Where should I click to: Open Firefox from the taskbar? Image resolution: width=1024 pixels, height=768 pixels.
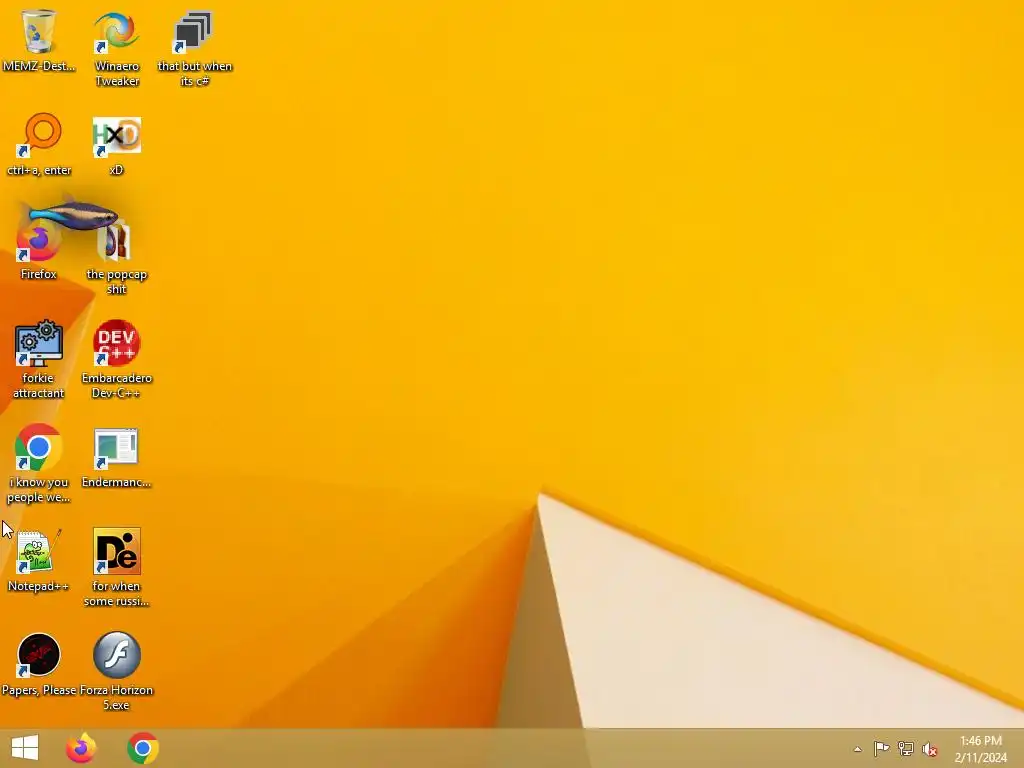click(x=81, y=748)
